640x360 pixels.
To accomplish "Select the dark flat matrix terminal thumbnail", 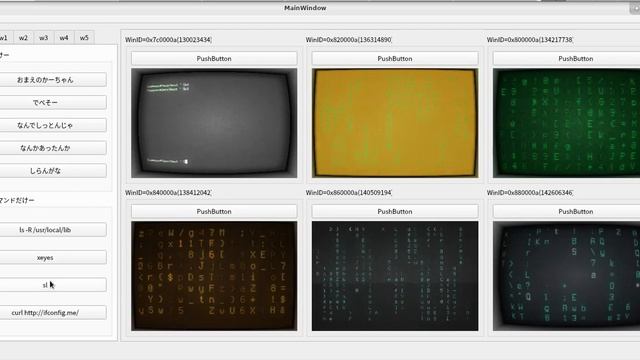I will [395, 276].
